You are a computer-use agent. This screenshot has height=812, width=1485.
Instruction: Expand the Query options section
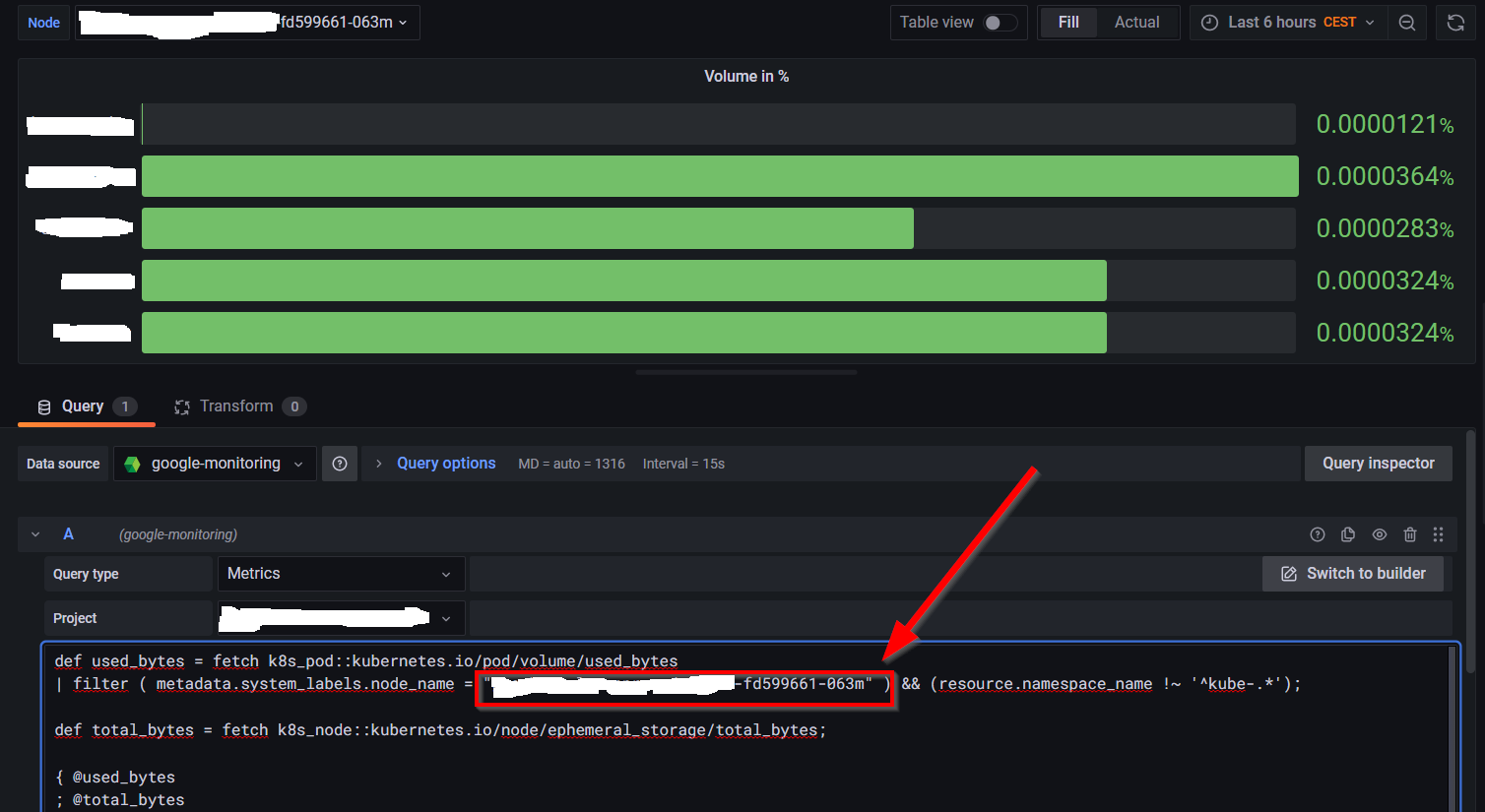[446, 463]
